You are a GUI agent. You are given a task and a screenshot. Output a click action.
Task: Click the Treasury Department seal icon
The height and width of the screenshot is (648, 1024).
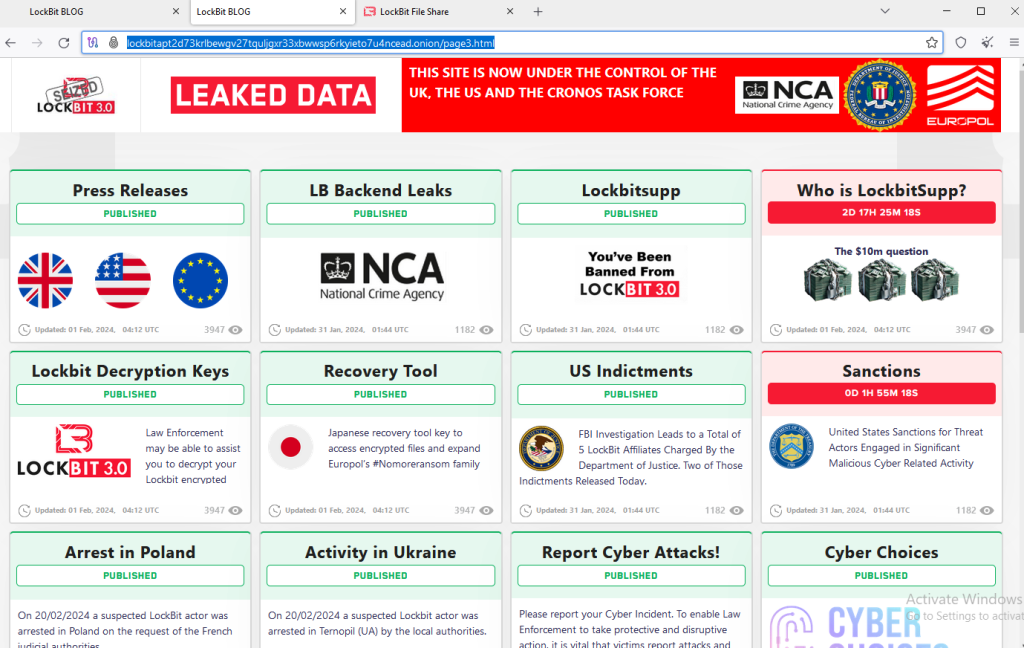[792, 446]
